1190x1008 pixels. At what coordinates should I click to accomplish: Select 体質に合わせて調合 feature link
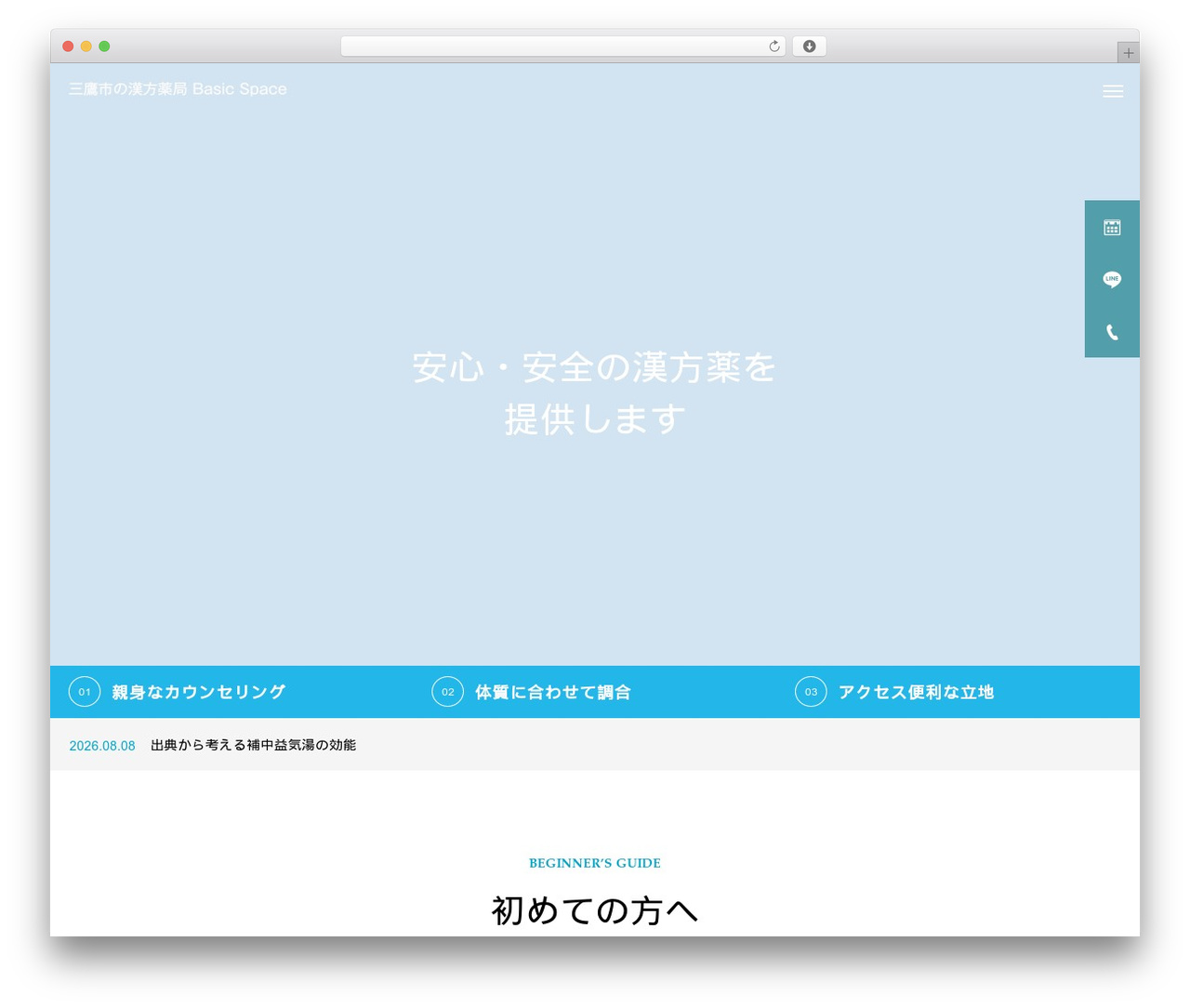coord(553,692)
